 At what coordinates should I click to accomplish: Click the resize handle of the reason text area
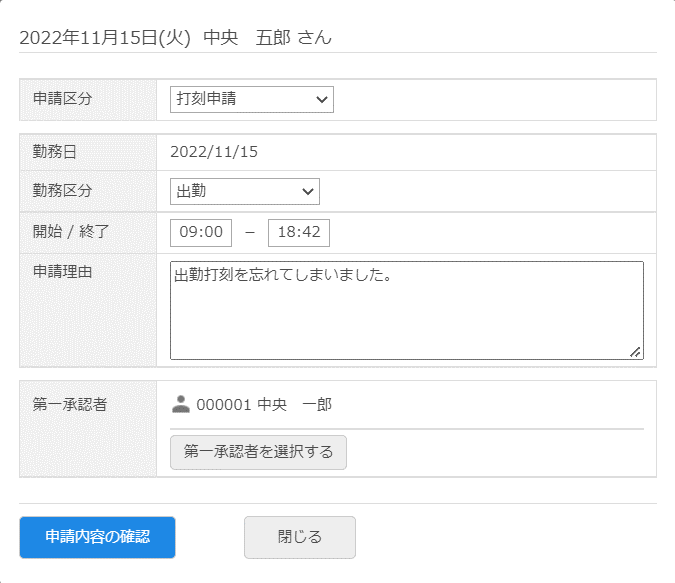pyautogui.click(x=635, y=352)
